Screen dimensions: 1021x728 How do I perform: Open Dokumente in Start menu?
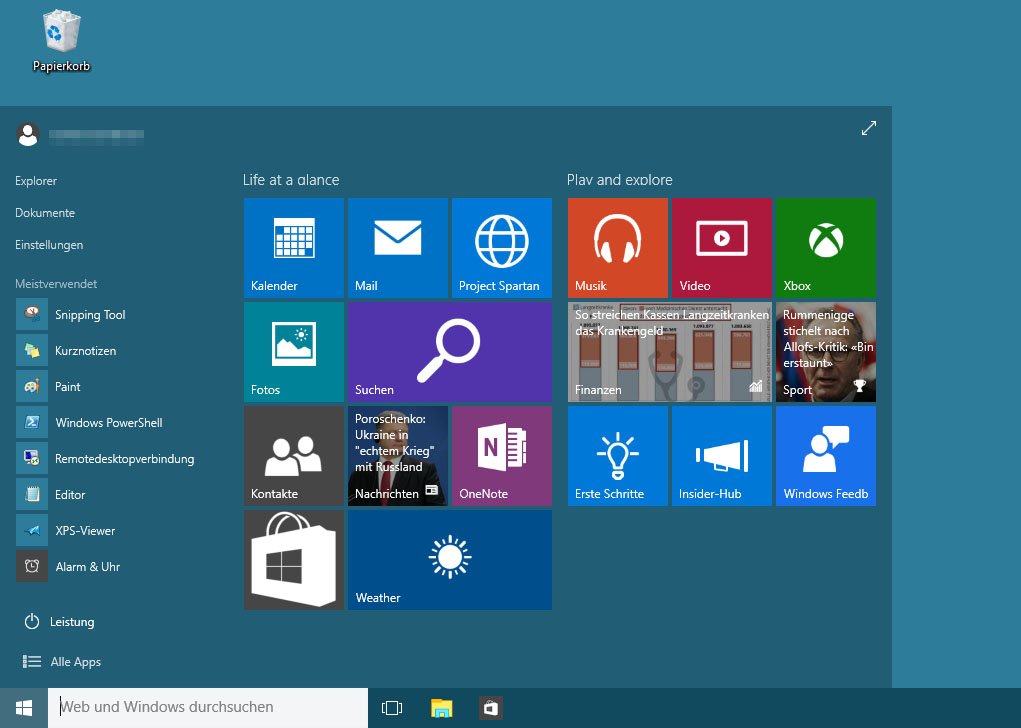45,213
